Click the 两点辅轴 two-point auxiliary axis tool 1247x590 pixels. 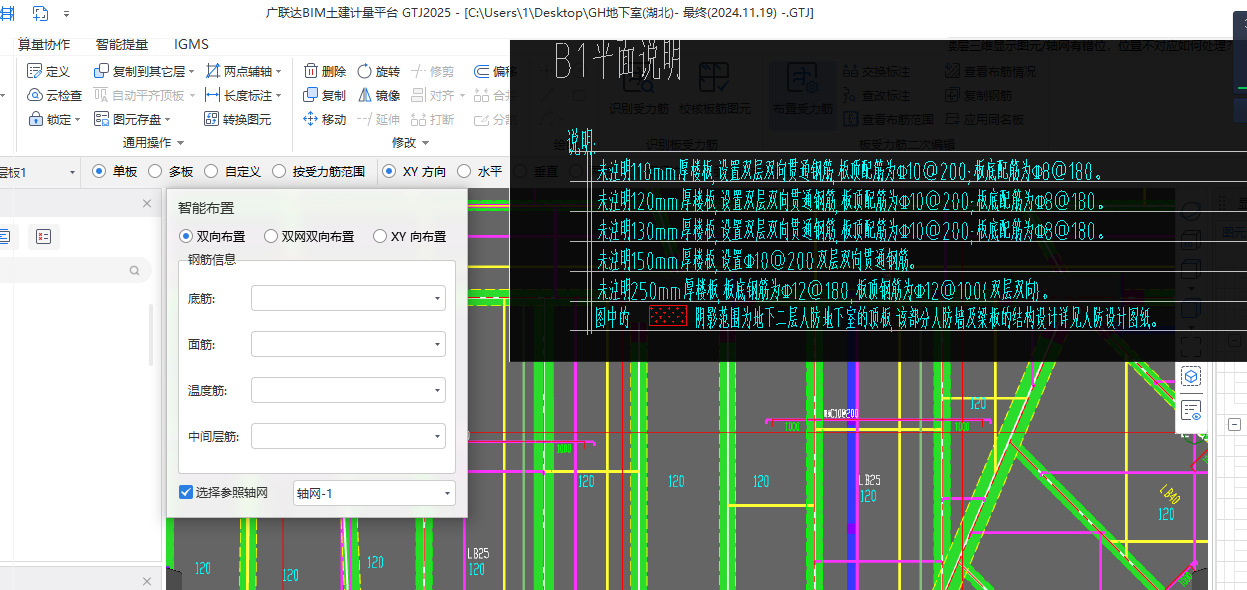(243, 71)
